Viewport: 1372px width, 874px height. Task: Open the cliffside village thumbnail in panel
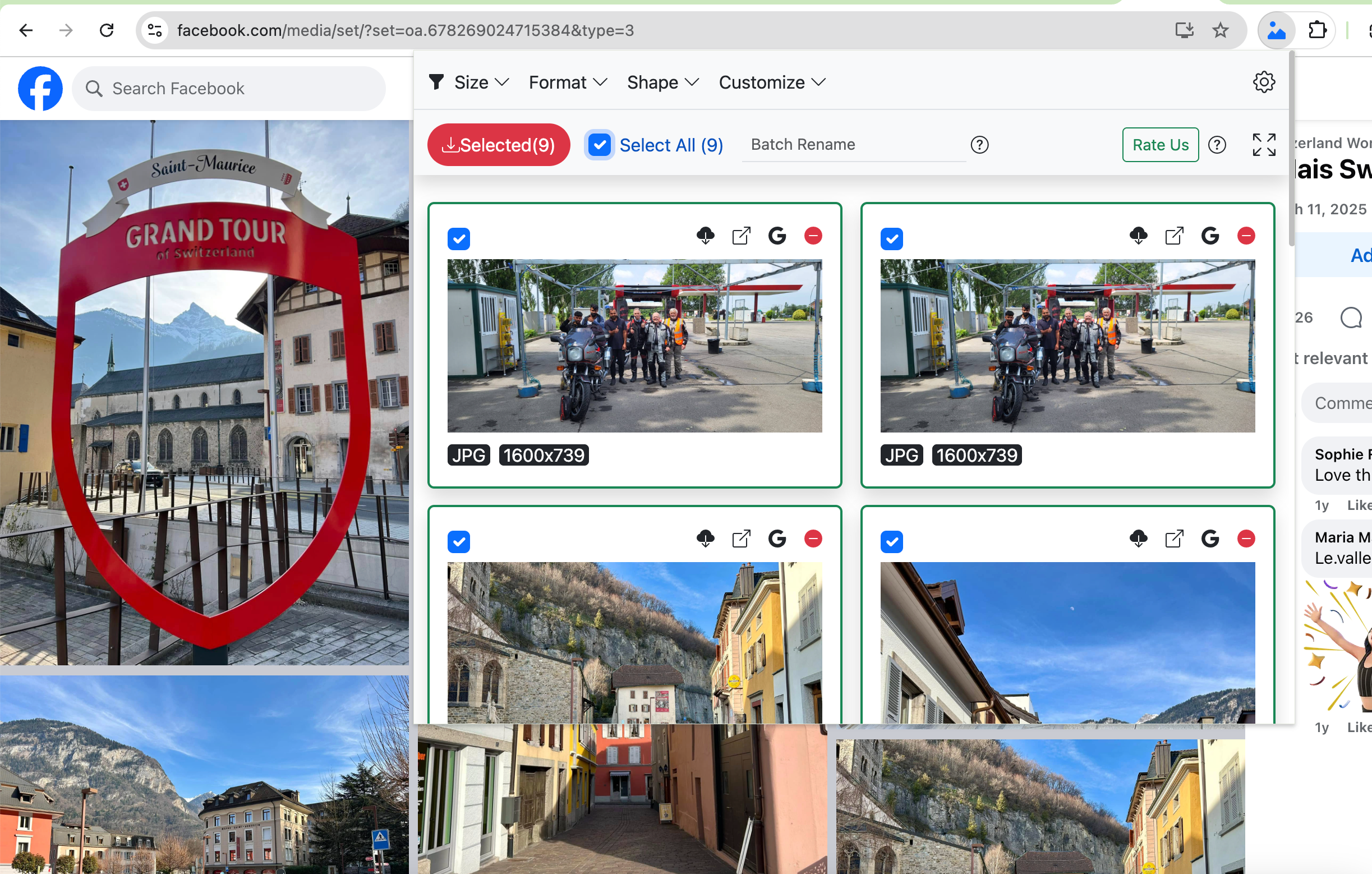tap(634, 642)
